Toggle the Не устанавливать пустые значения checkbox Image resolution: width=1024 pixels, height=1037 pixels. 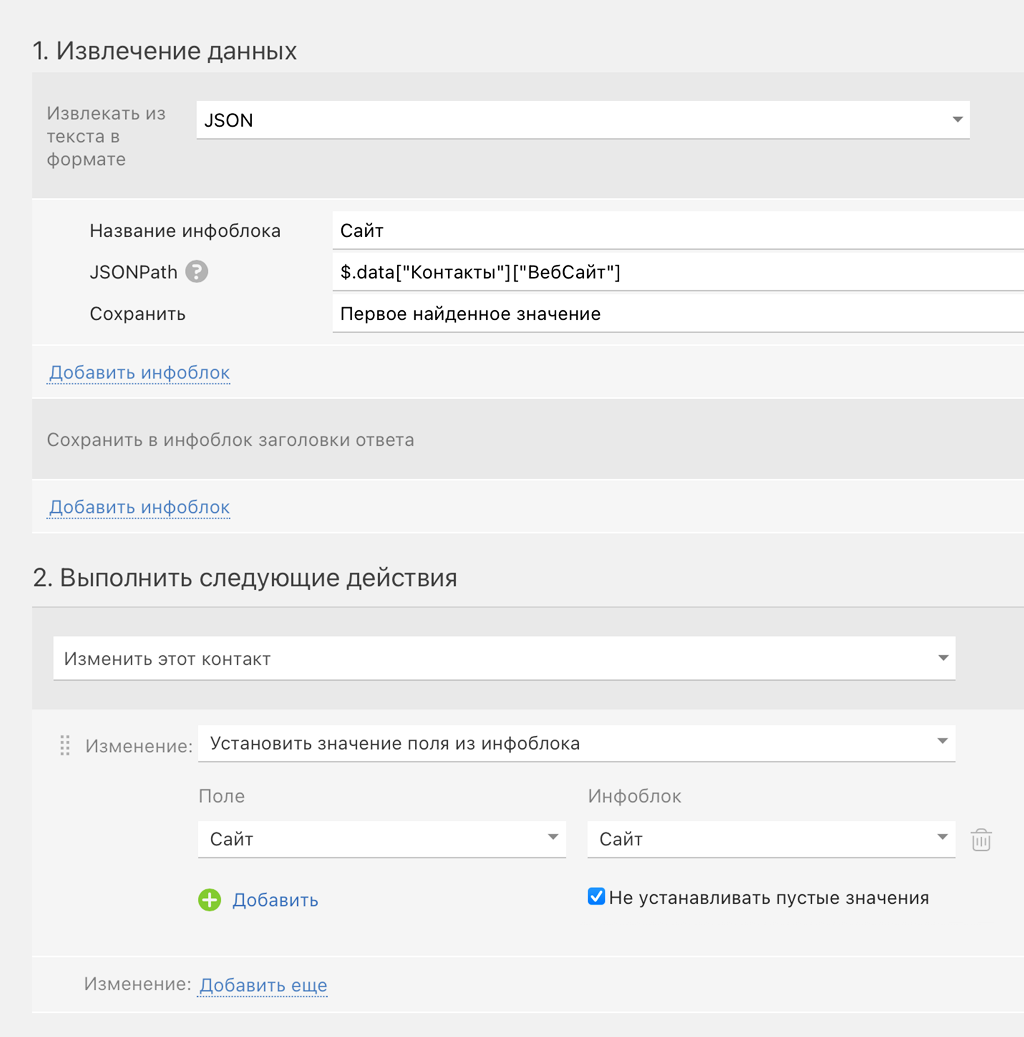pyautogui.click(x=597, y=897)
